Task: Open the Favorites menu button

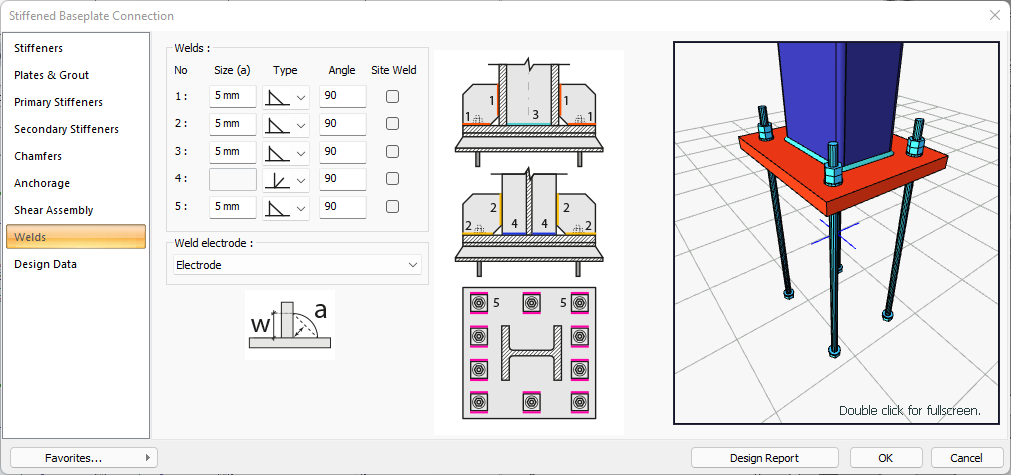Action: click(x=84, y=458)
